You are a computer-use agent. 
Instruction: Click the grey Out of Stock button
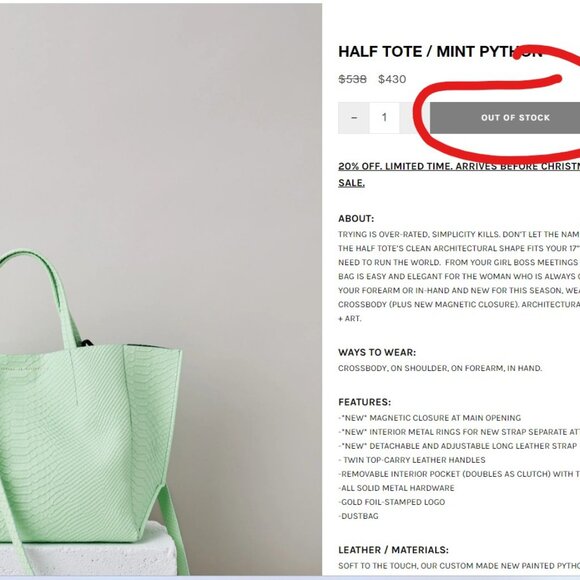point(505,118)
